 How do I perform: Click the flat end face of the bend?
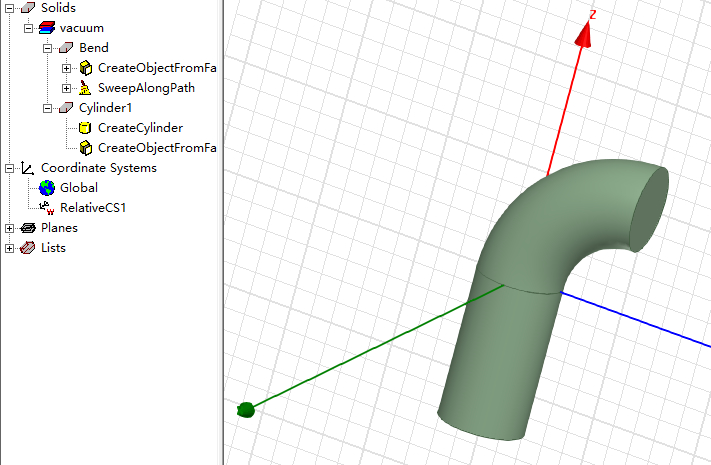coord(649,210)
